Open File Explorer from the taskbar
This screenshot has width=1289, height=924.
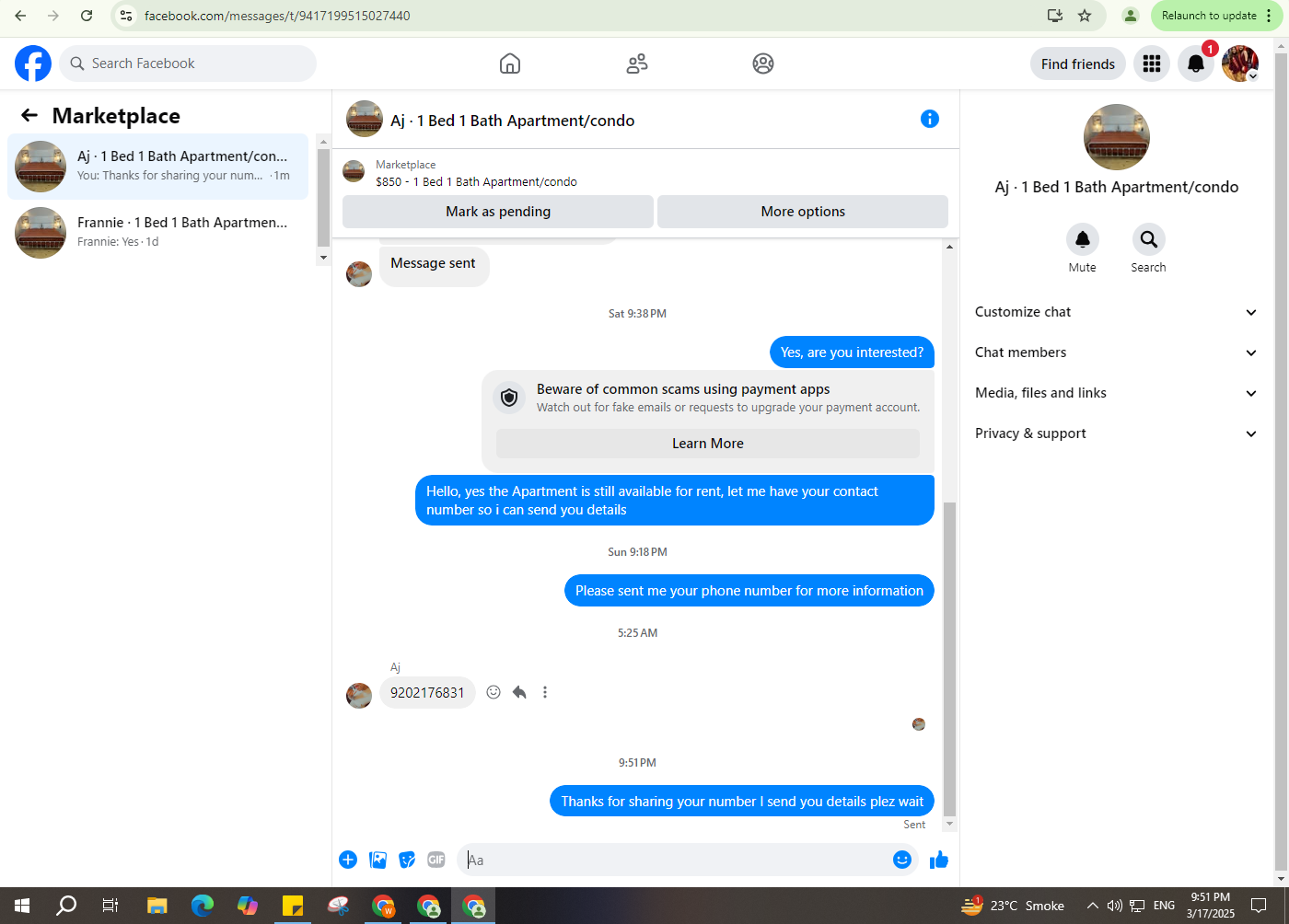point(157,906)
